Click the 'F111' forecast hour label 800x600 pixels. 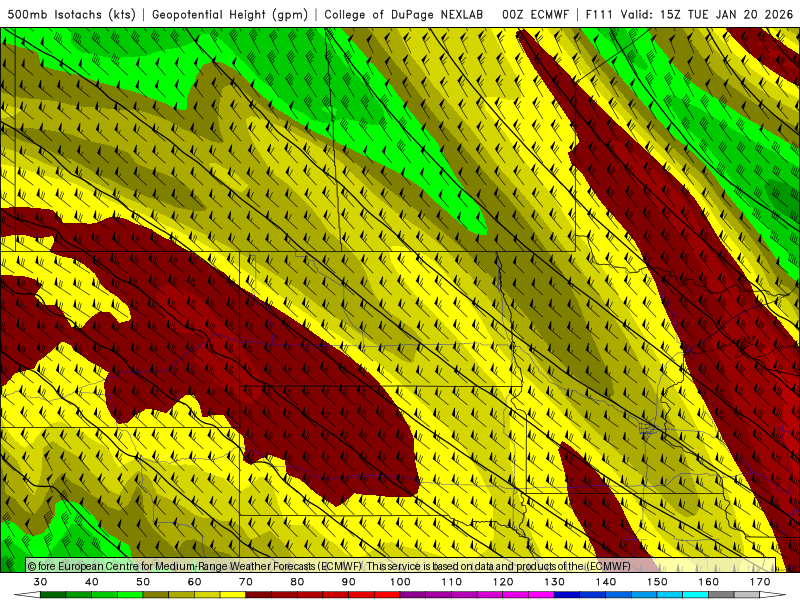pos(599,15)
